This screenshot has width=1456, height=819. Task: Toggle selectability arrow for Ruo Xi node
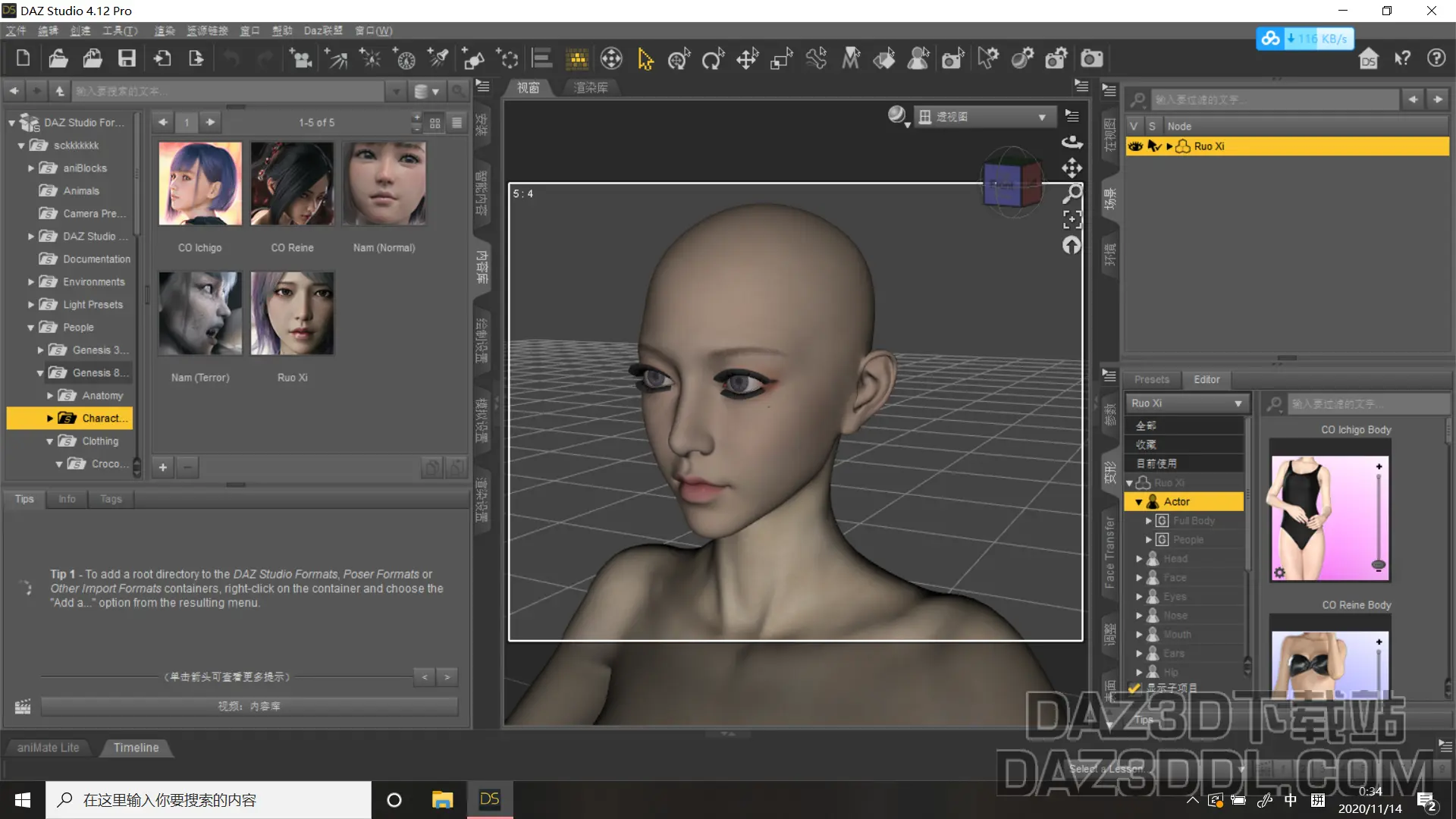tap(1153, 146)
